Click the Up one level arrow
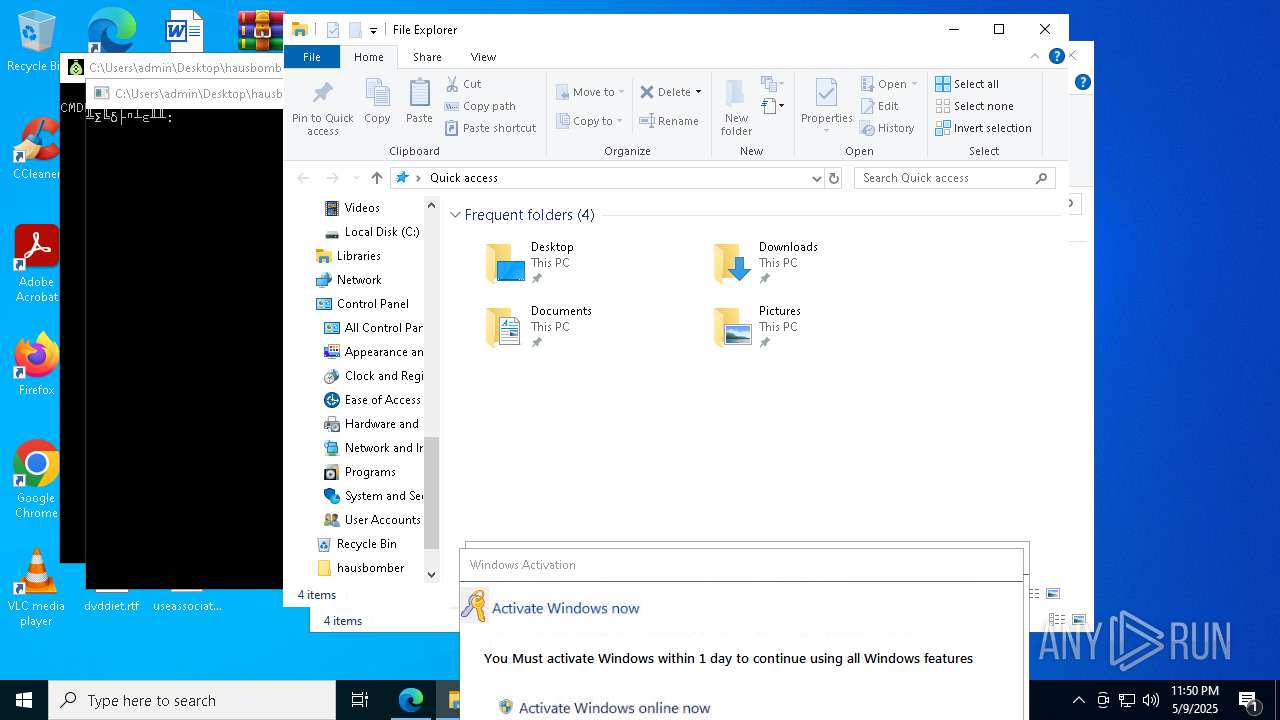 (376, 178)
